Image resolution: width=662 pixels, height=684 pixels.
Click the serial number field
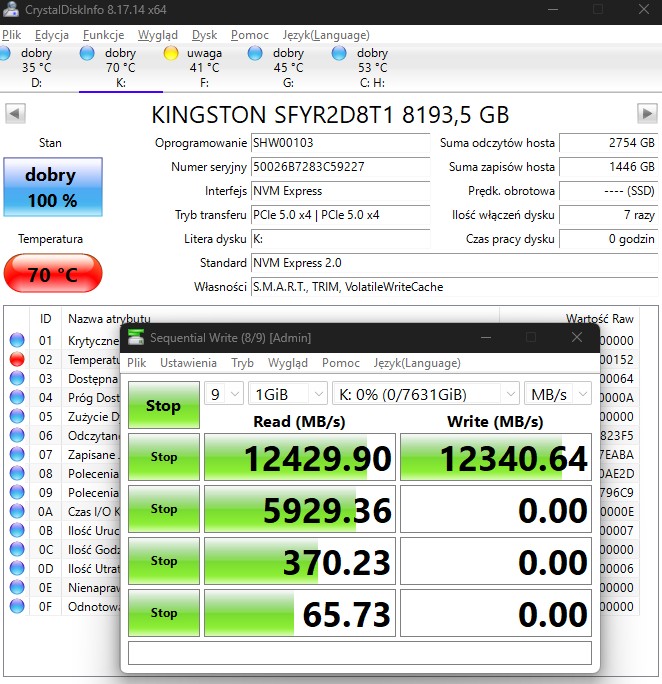point(339,167)
